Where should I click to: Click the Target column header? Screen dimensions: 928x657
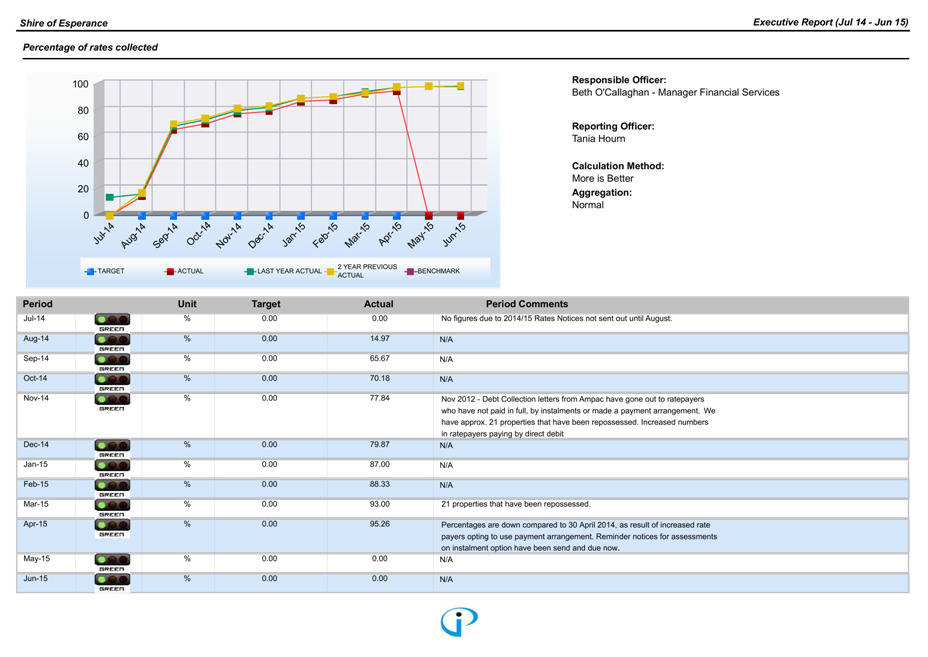pos(266,304)
